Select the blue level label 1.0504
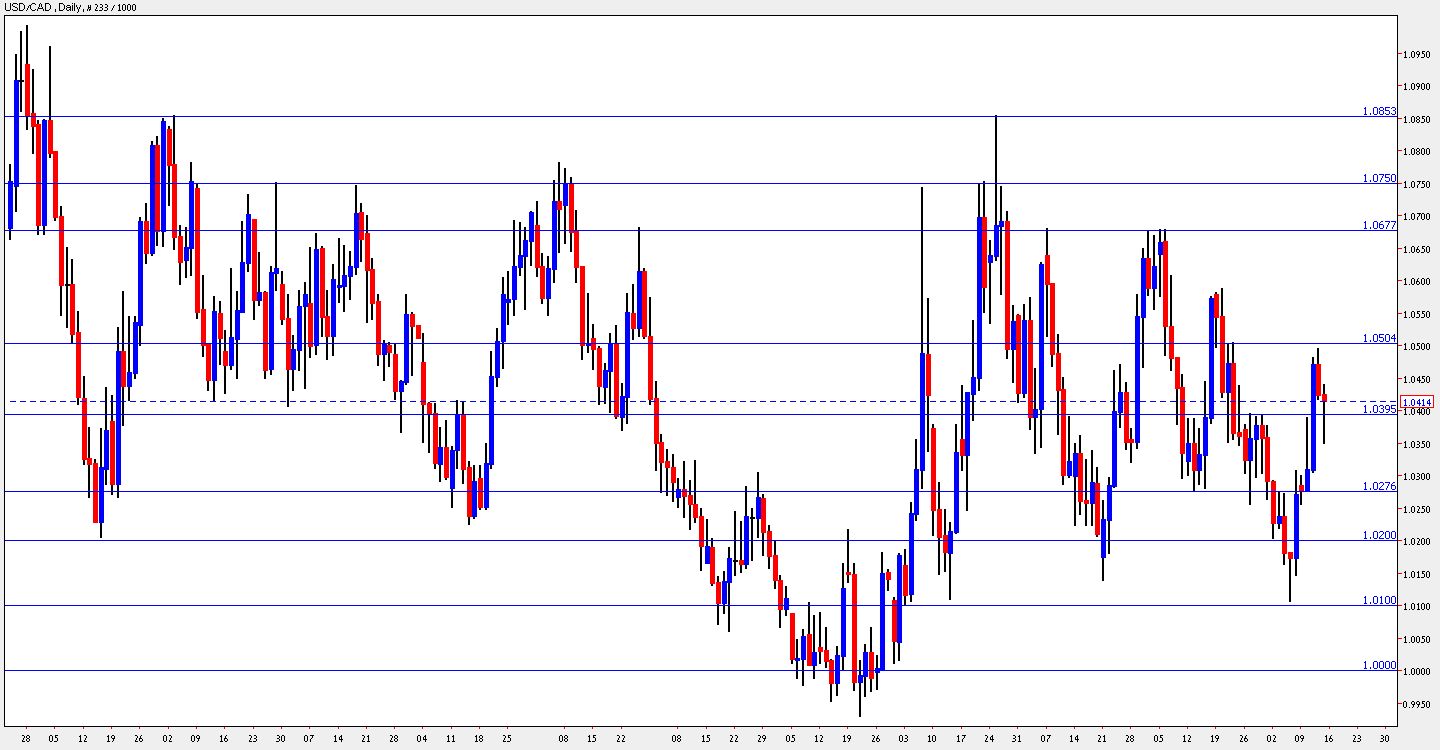Image resolution: width=1440 pixels, height=750 pixels. pos(1379,338)
